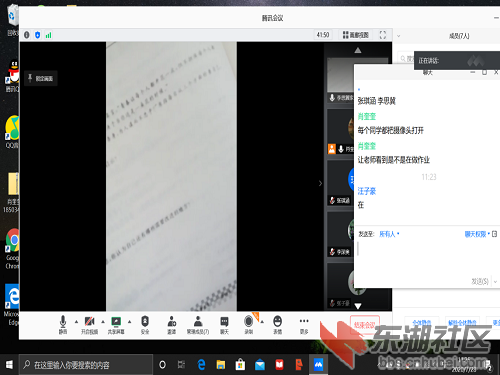Click the 聊天 chat window title
Image resolution: width=500 pixels, height=375 pixels.
tap(428, 72)
